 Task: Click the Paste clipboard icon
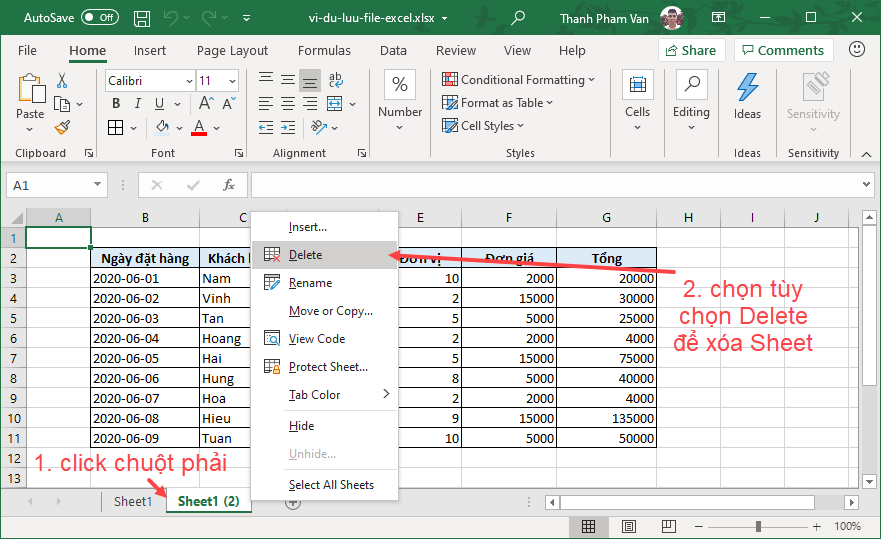point(31,89)
